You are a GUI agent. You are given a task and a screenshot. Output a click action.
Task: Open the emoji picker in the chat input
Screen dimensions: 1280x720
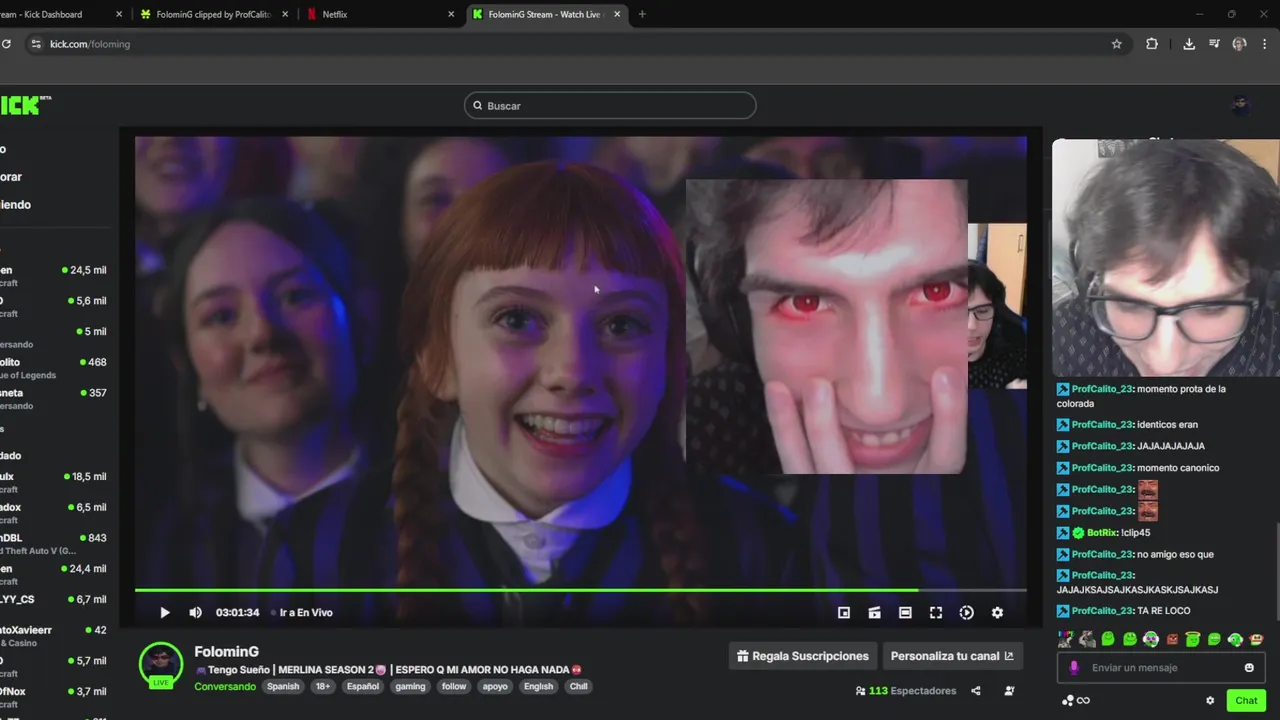point(1249,668)
